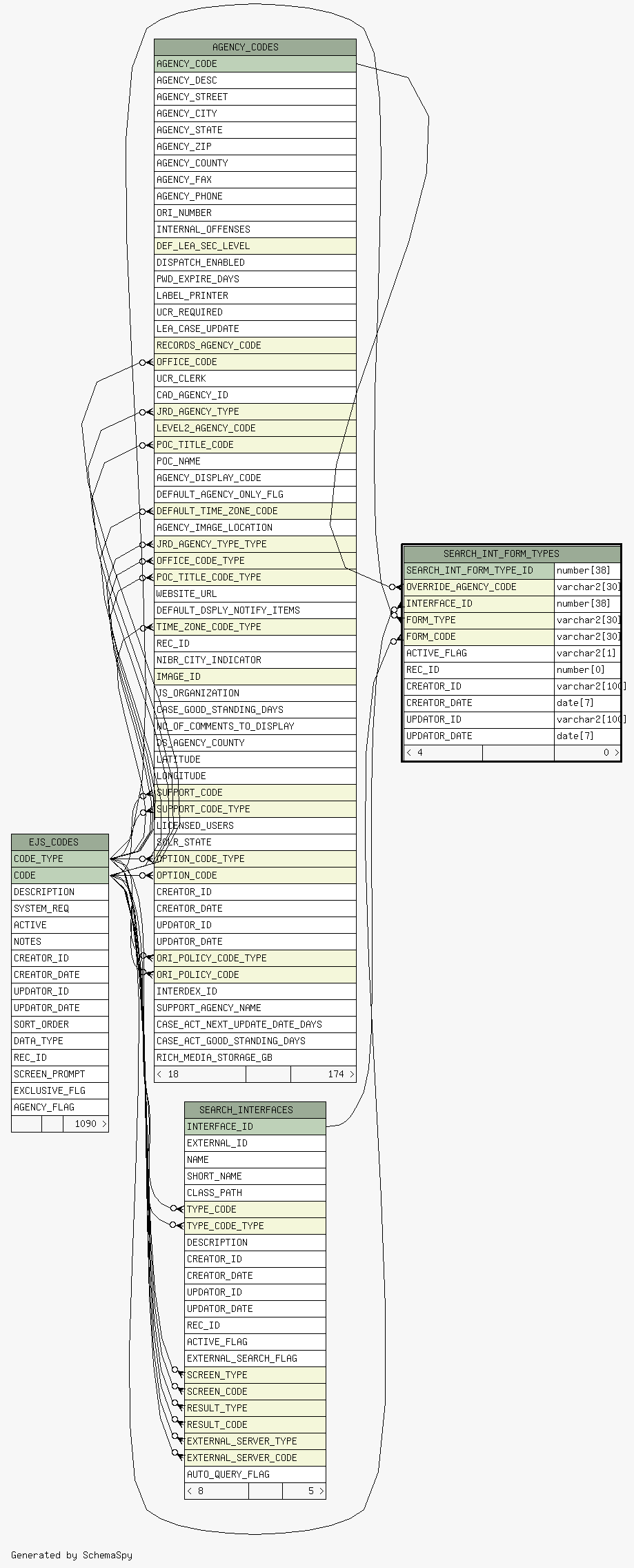Viewport: 634px width, 1568px height.
Task: Select RESULT_TYPE column
Action: 255,1408
